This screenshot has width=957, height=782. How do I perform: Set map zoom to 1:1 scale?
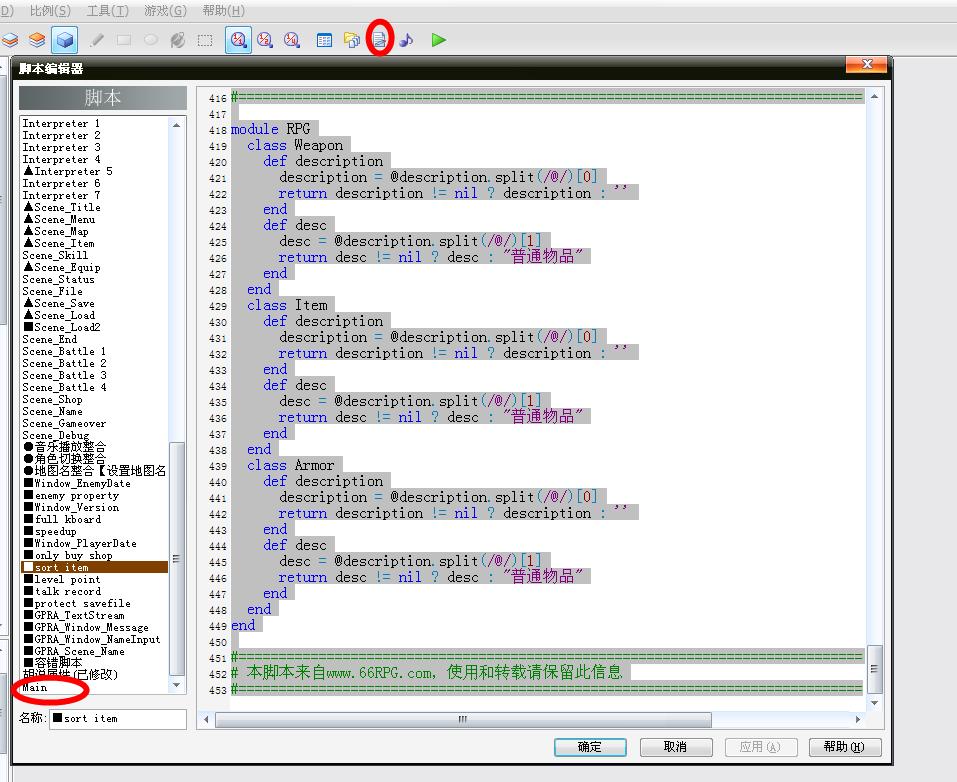click(x=238, y=40)
